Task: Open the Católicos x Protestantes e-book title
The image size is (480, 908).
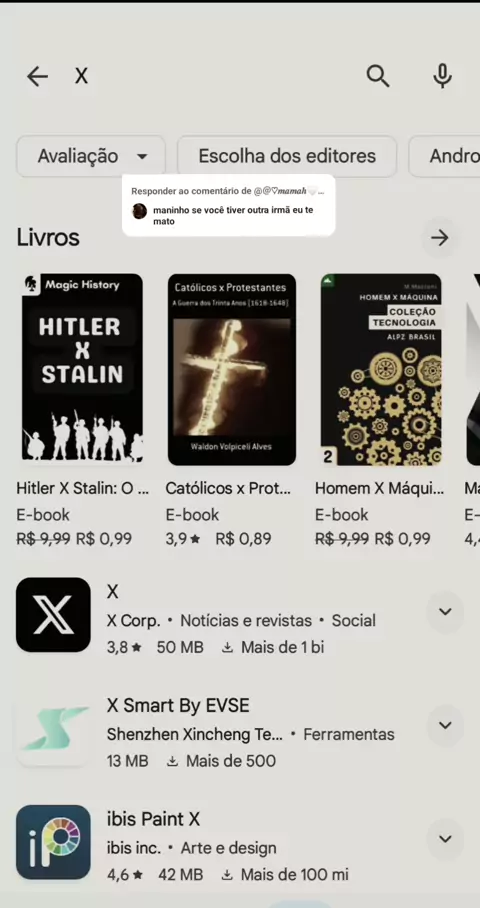Action: pos(228,488)
